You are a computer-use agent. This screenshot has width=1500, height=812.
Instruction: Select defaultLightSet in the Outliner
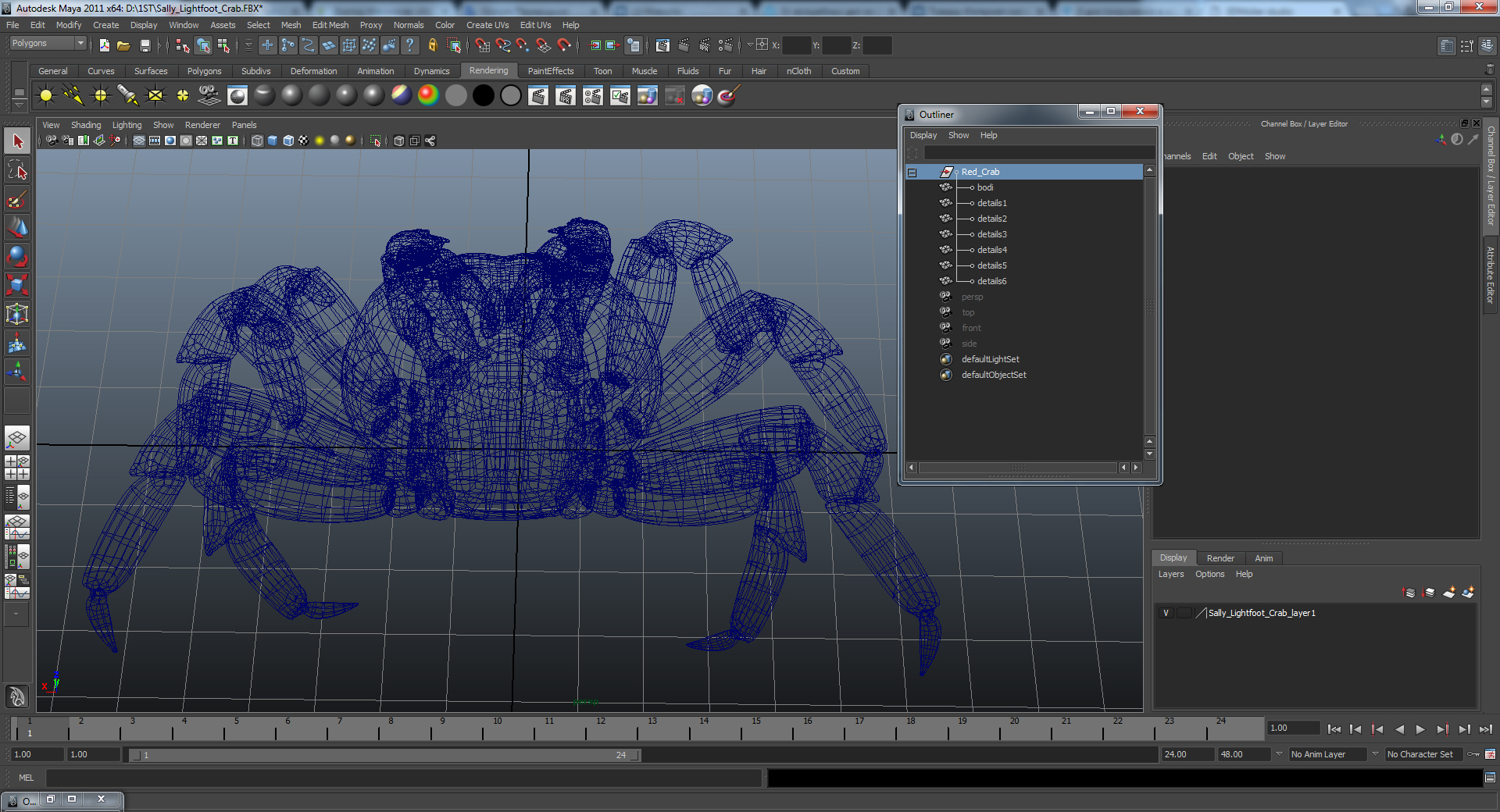(990, 359)
